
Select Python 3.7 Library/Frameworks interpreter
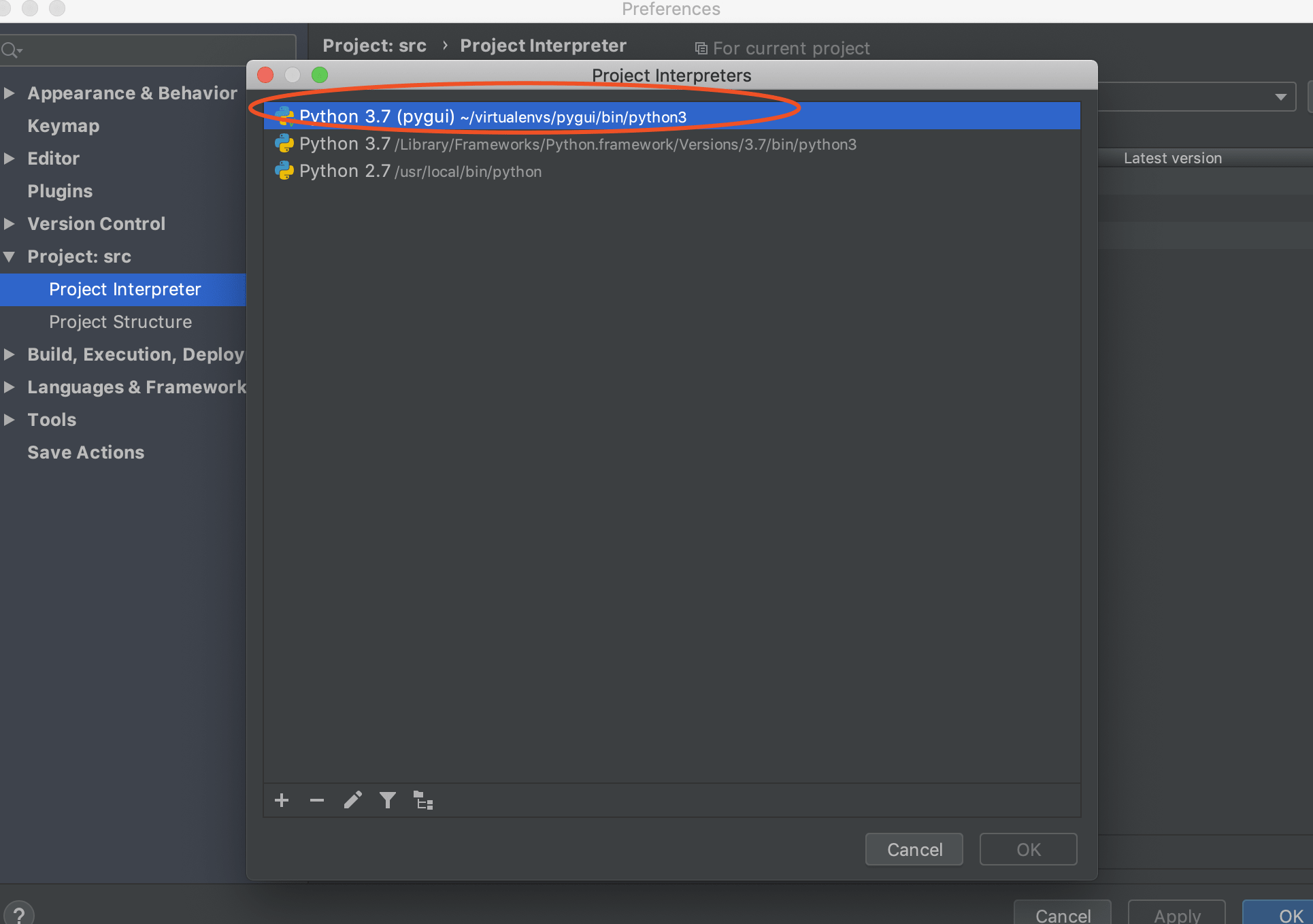click(x=671, y=144)
